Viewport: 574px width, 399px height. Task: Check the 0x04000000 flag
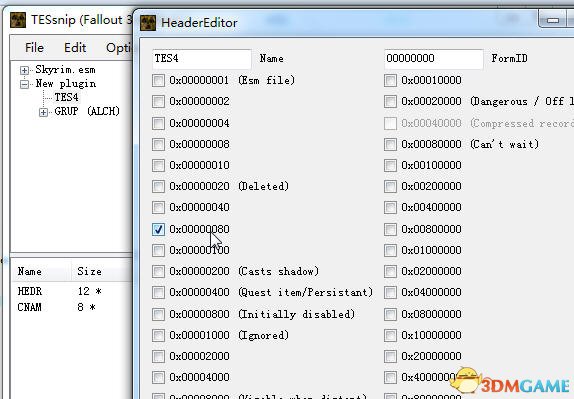point(391,292)
